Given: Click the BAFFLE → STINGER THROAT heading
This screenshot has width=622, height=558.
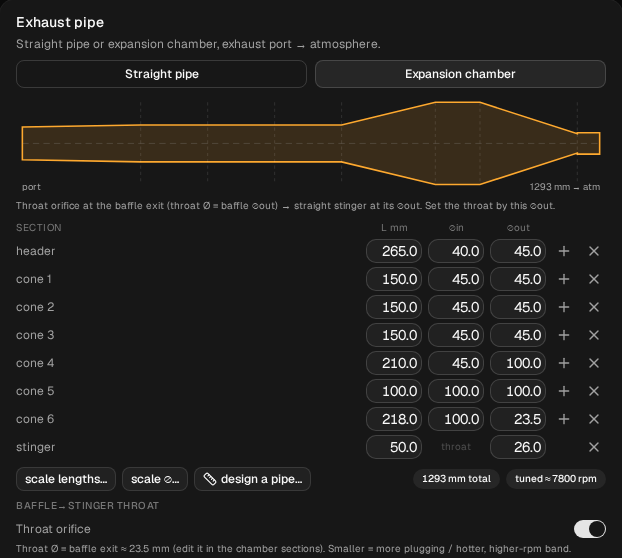Looking at the screenshot, I should [x=87, y=506].
